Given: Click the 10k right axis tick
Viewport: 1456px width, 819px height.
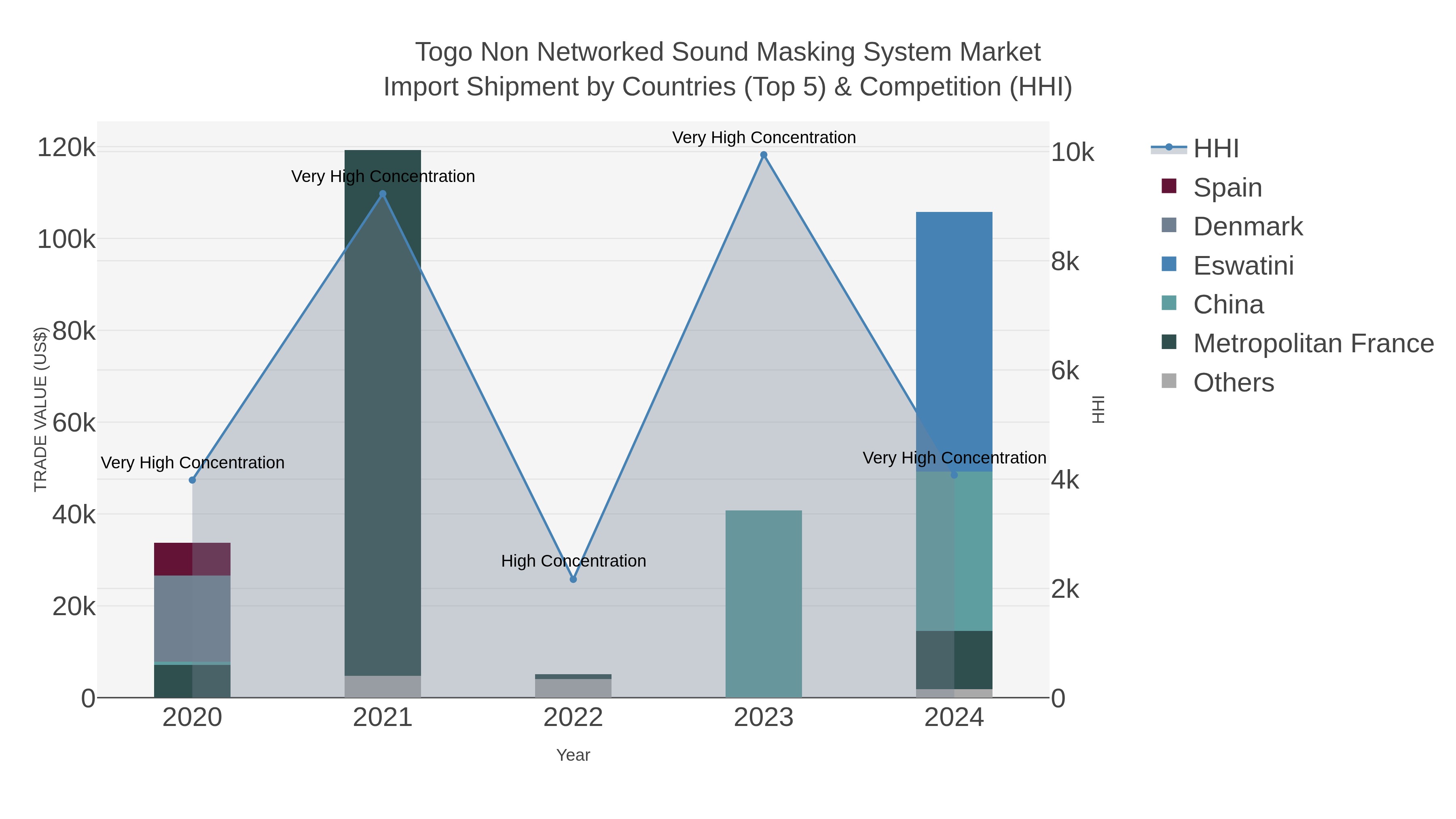Looking at the screenshot, I should coord(1073,152).
